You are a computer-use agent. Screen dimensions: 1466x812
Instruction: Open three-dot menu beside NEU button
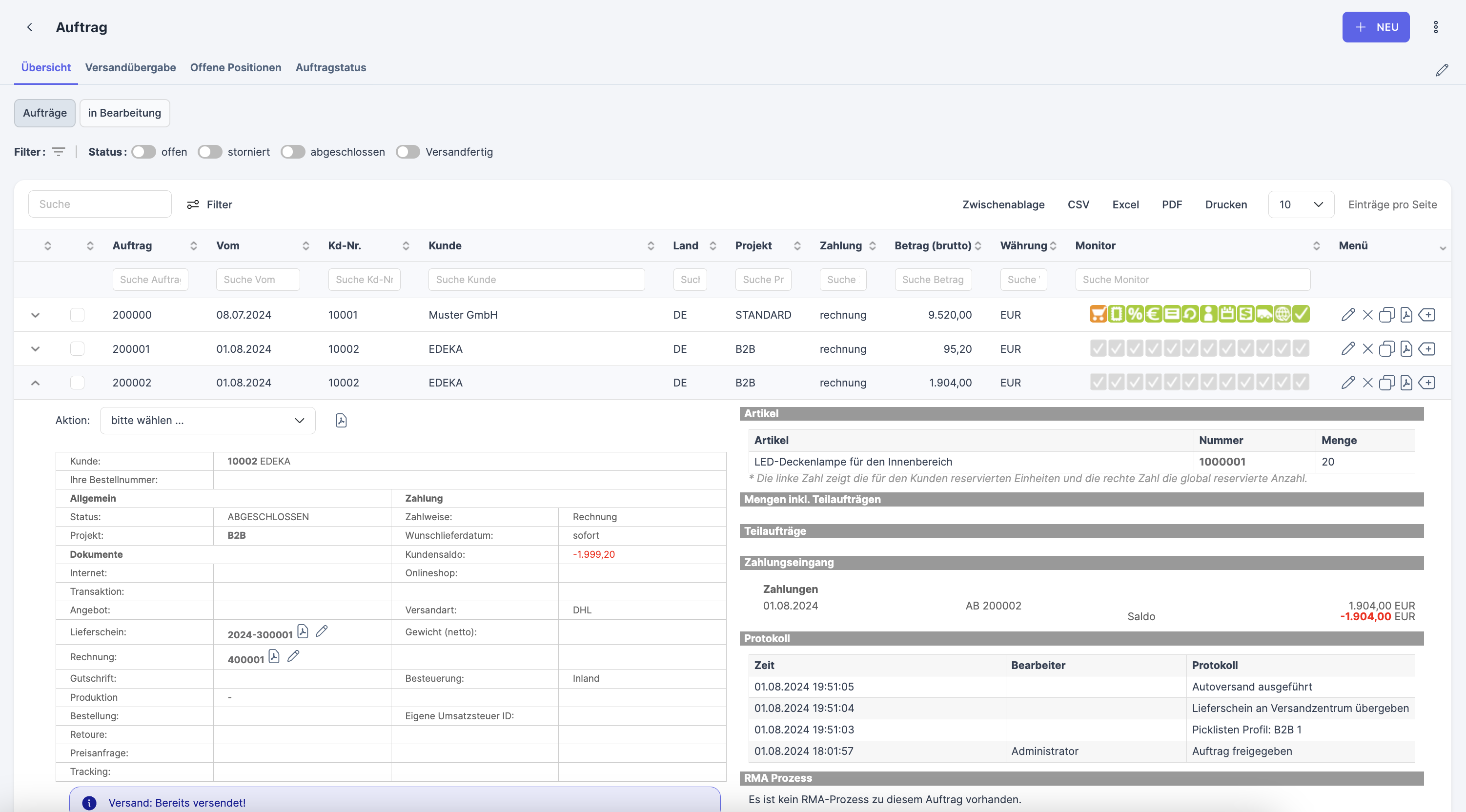(1435, 27)
